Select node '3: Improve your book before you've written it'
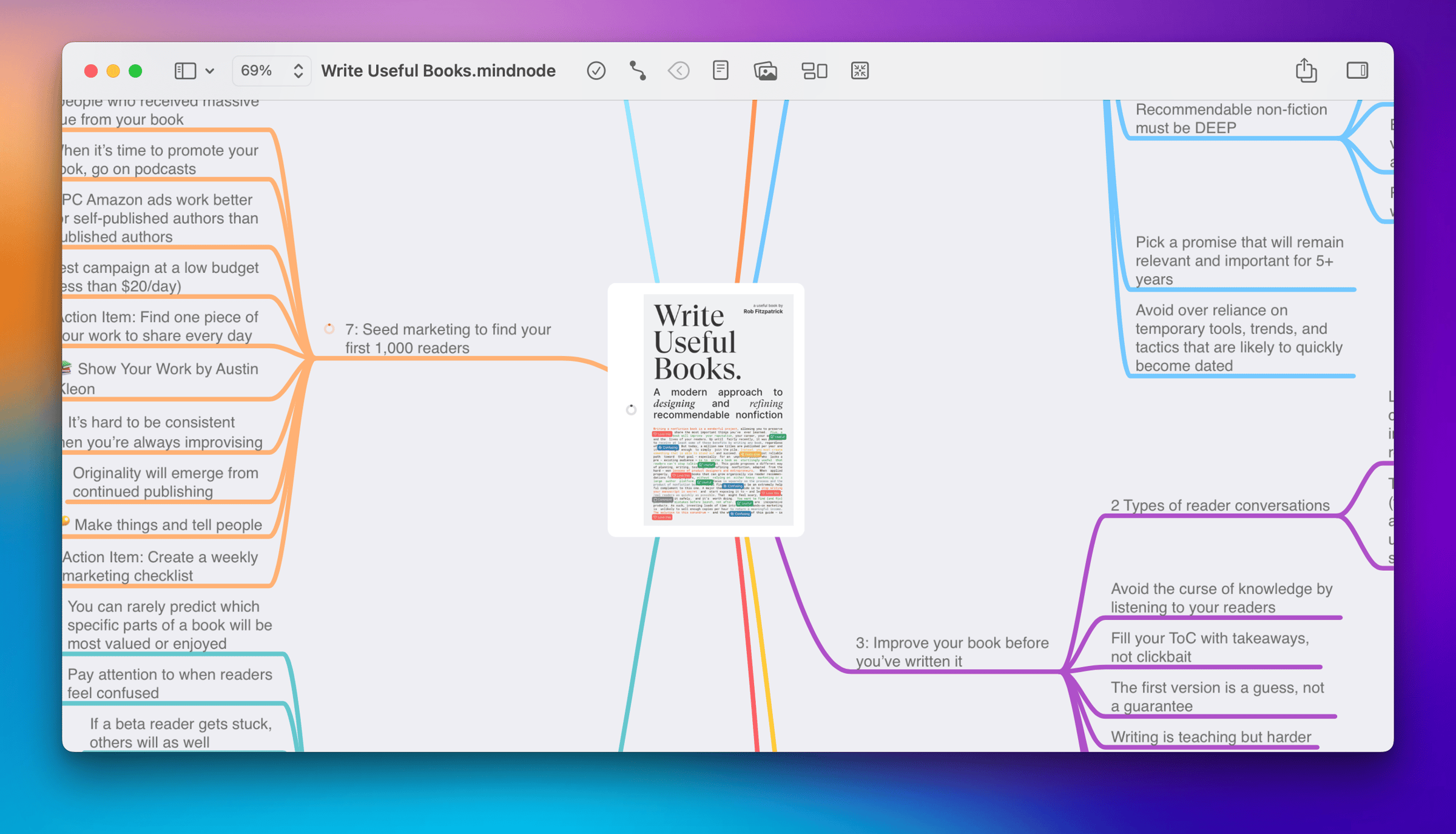 952,651
